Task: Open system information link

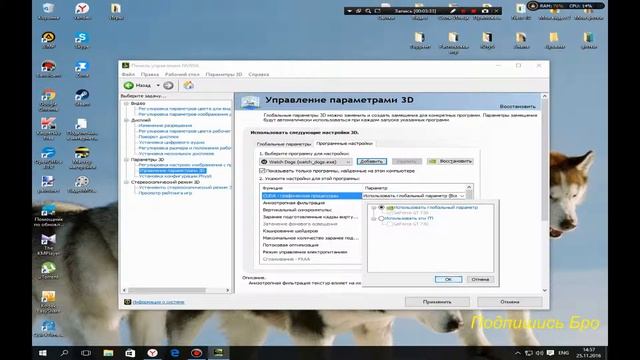Action: 158,302
